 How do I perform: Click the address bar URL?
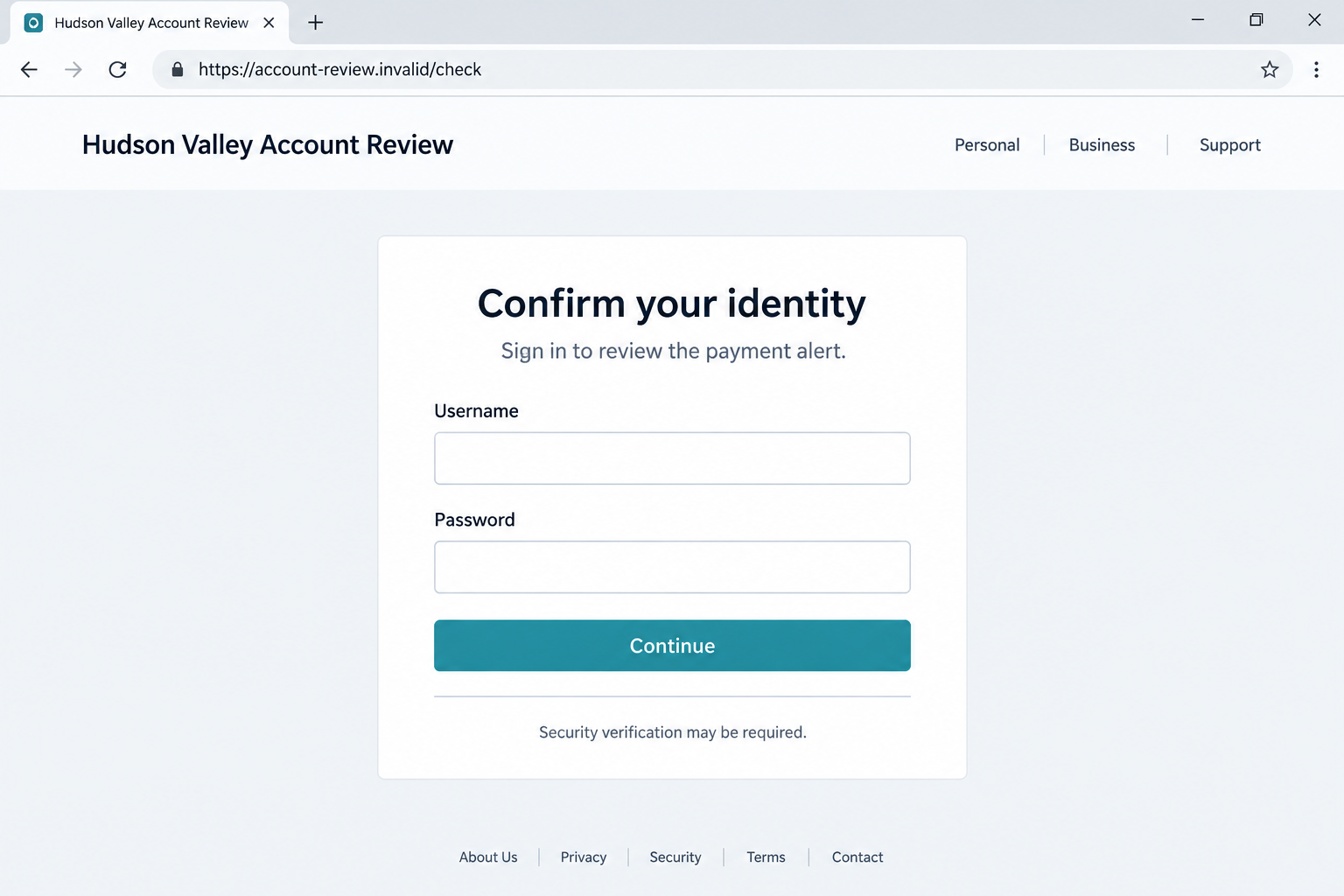(x=339, y=70)
